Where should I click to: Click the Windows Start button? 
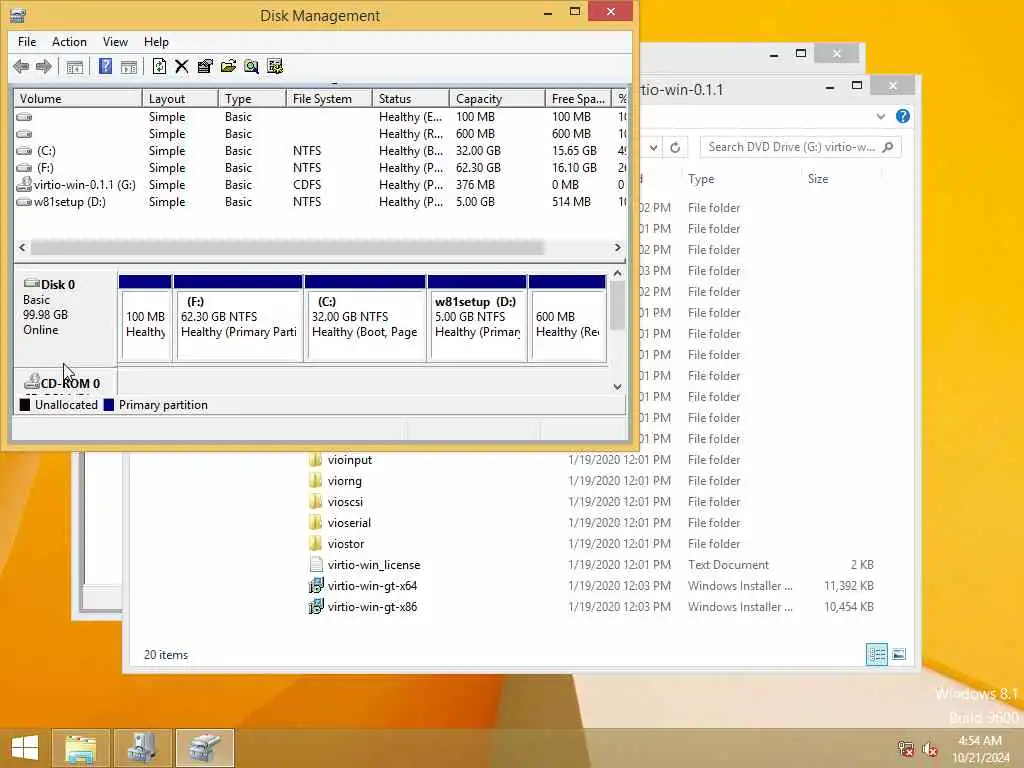pyautogui.click(x=25, y=748)
